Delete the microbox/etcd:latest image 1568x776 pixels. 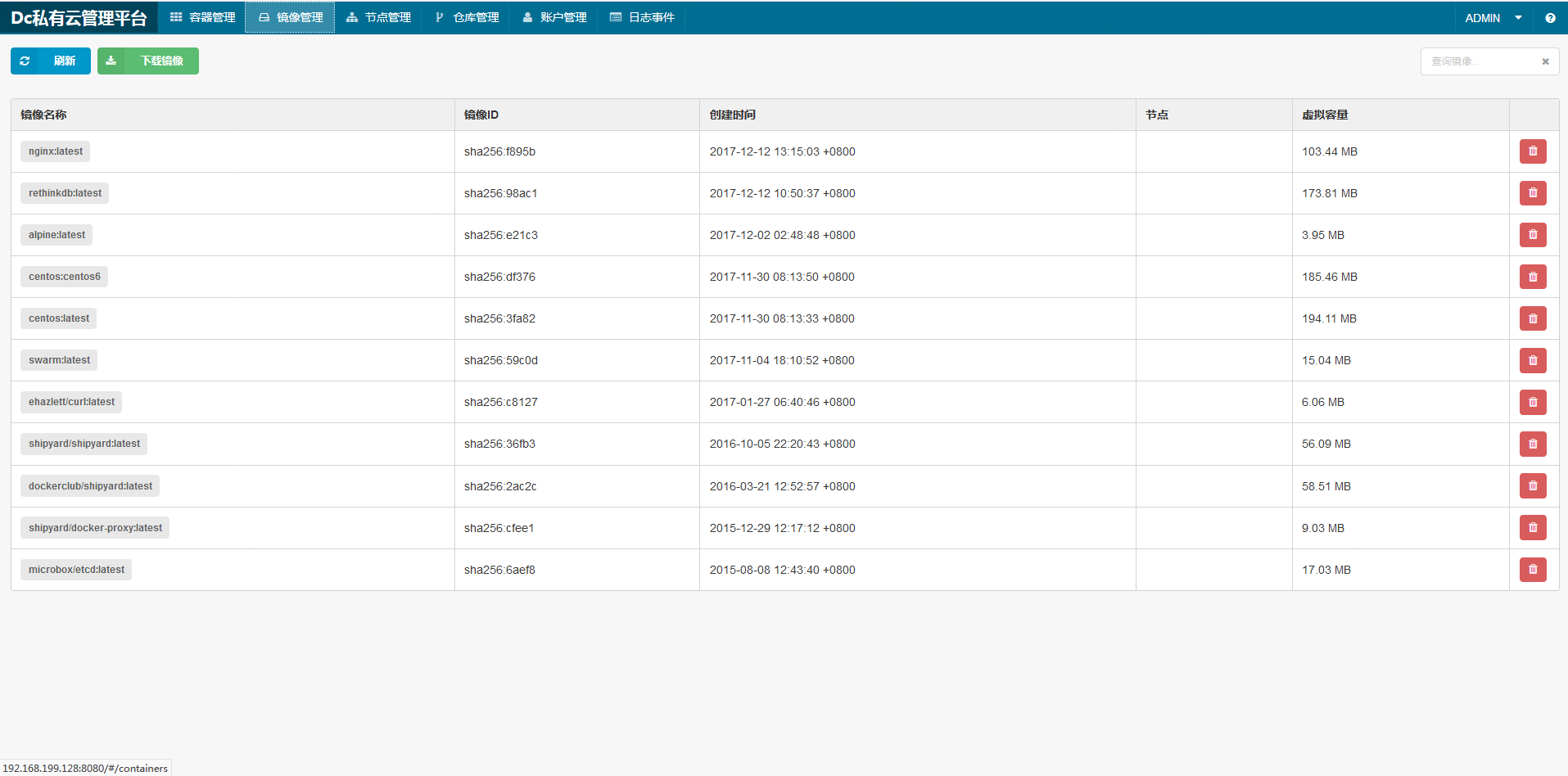[1533, 570]
